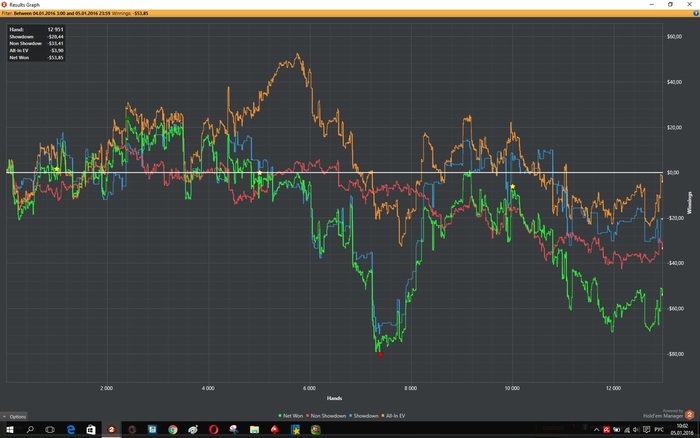The width and height of the screenshot is (700, 438).
Task: Open Windows taskbar search
Action: (30, 430)
